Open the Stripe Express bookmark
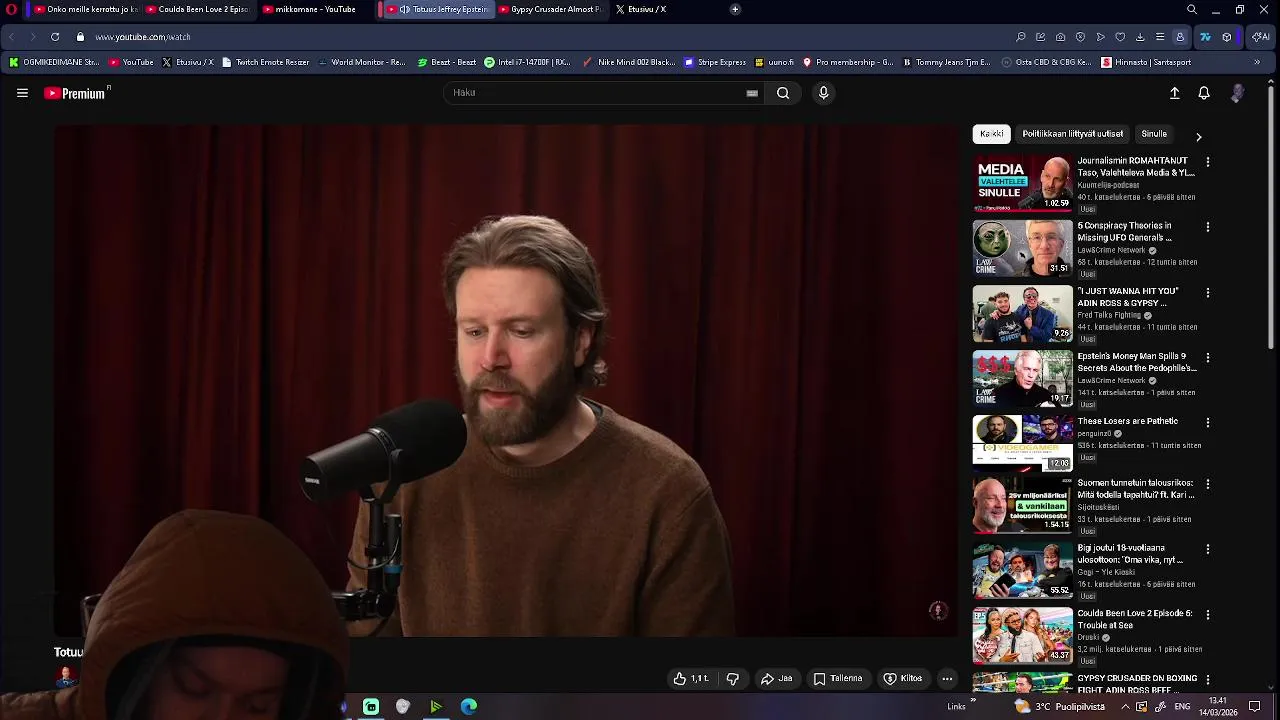The height and width of the screenshot is (720, 1280). pos(715,62)
